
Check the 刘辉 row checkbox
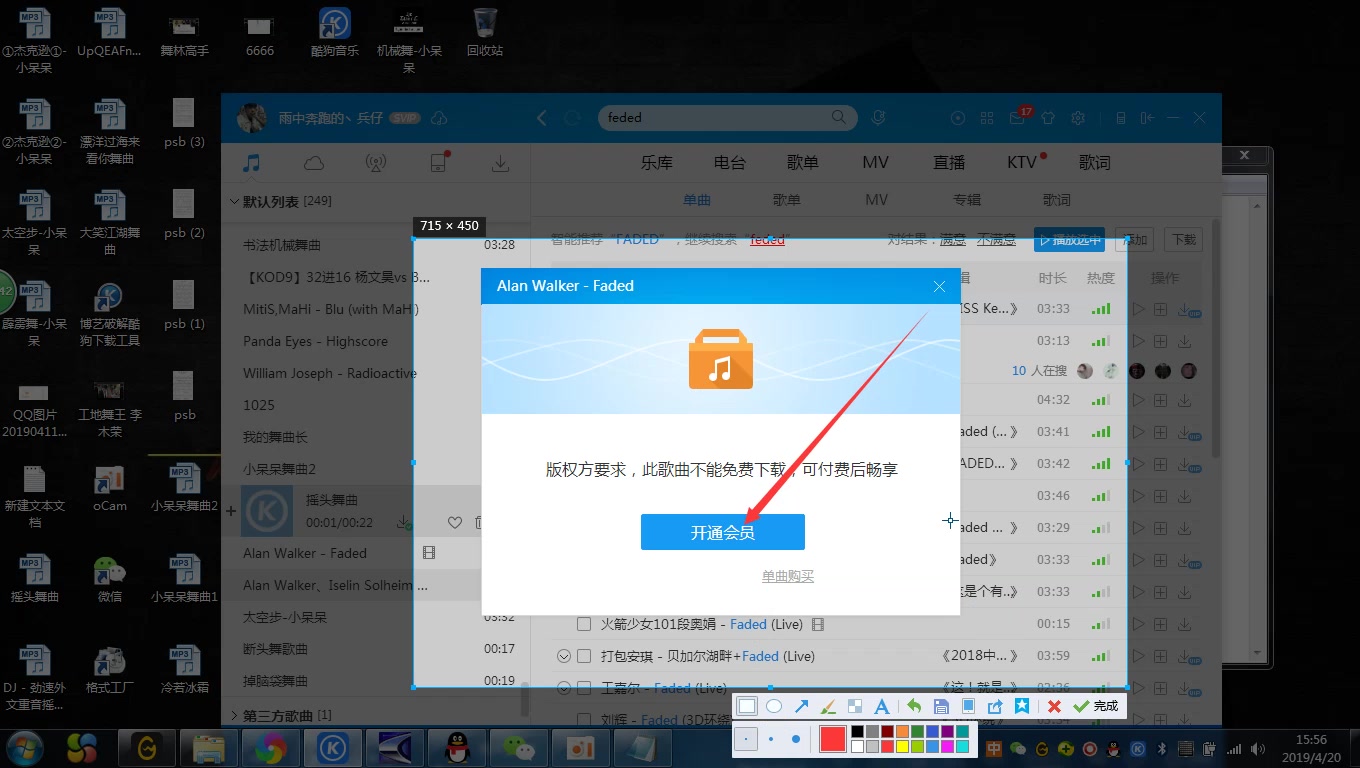[584, 719]
